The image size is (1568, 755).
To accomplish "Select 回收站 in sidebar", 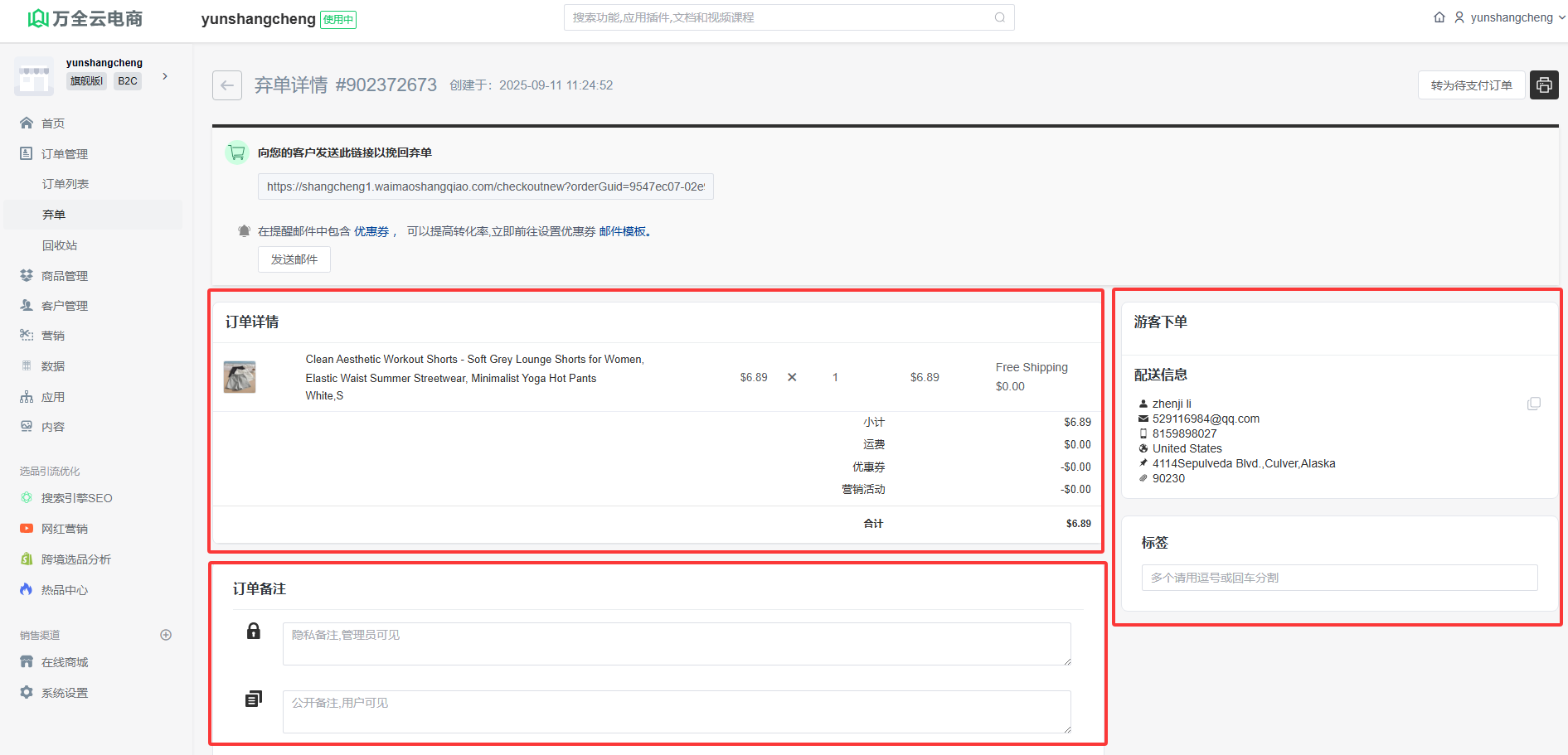I will pos(60,245).
